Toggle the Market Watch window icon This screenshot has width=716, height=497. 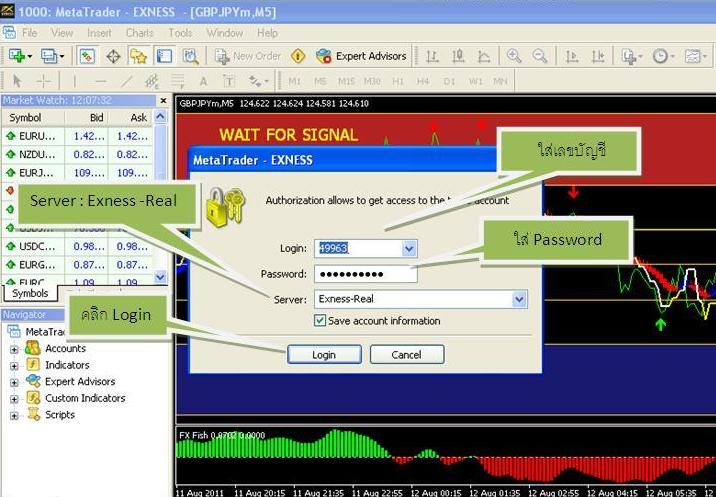pos(87,56)
